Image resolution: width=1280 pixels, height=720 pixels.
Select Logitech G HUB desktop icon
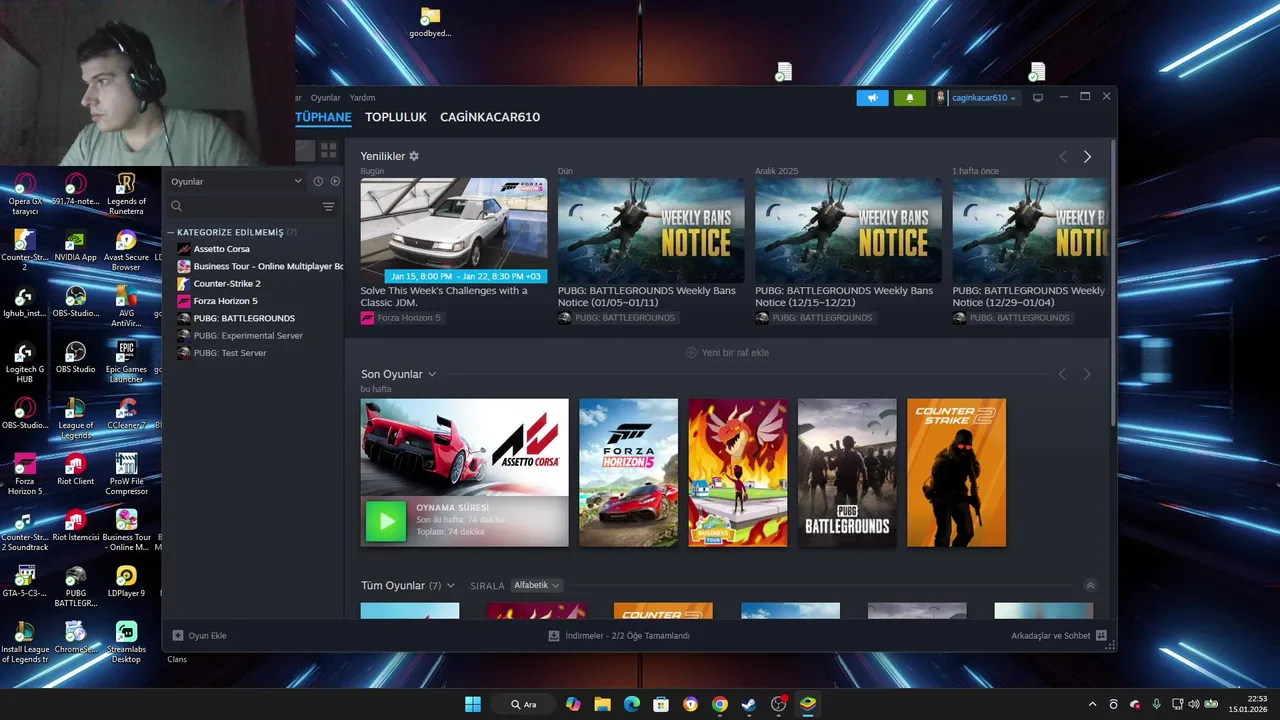tap(25, 361)
